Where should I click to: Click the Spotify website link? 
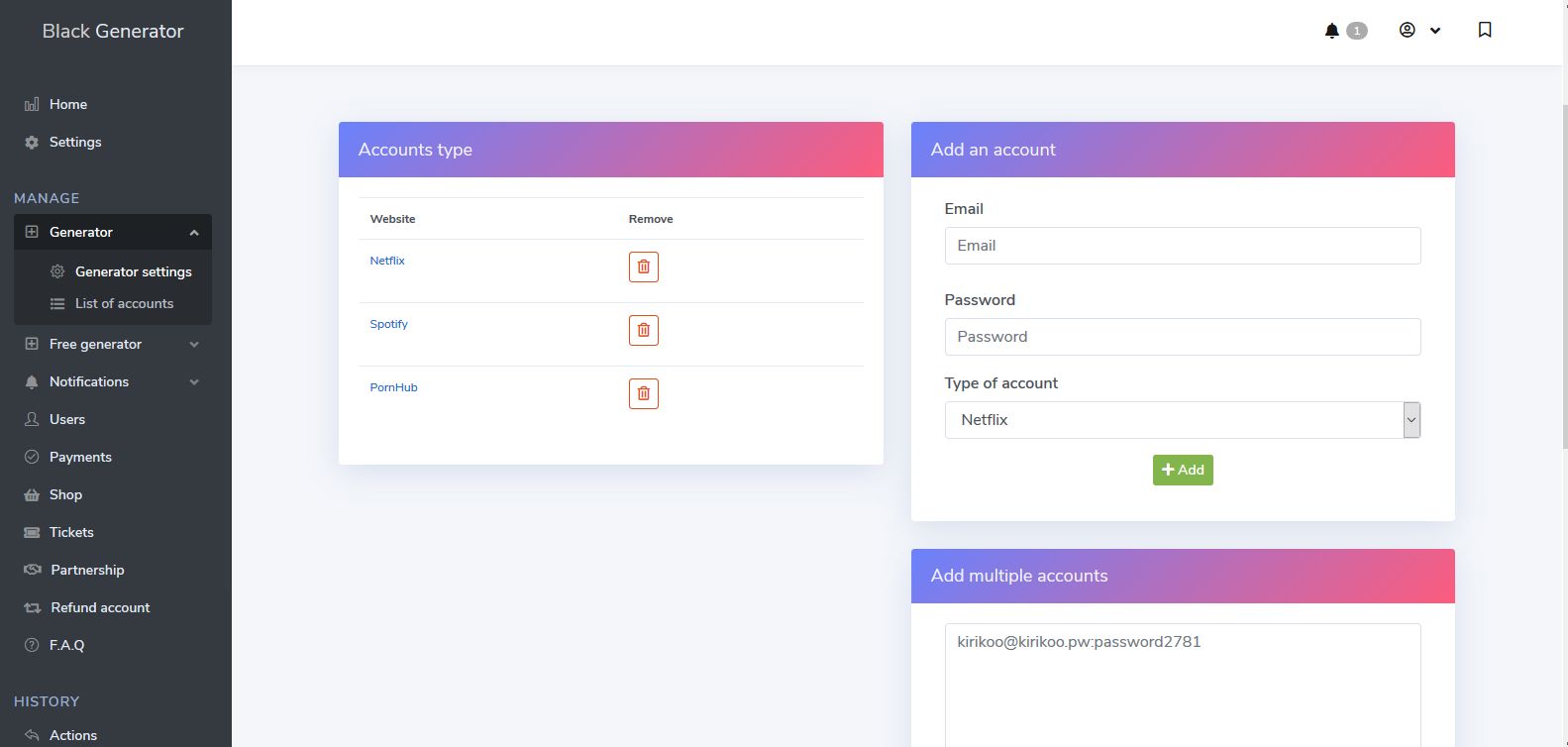tap(388, 323)
